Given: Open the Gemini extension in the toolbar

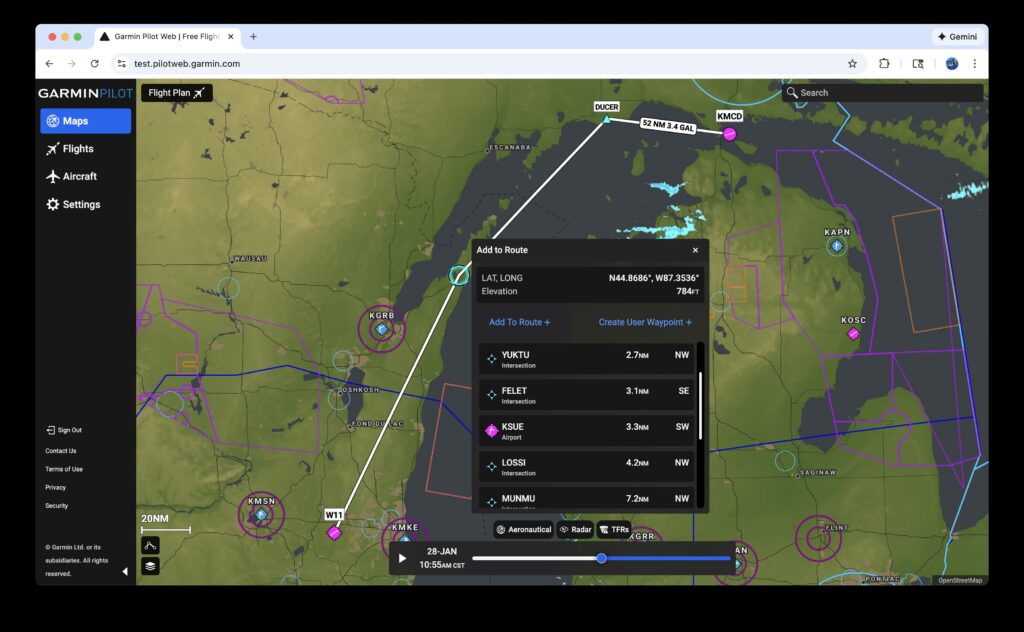Looking at the screenshot, I should tap(957, 36).
